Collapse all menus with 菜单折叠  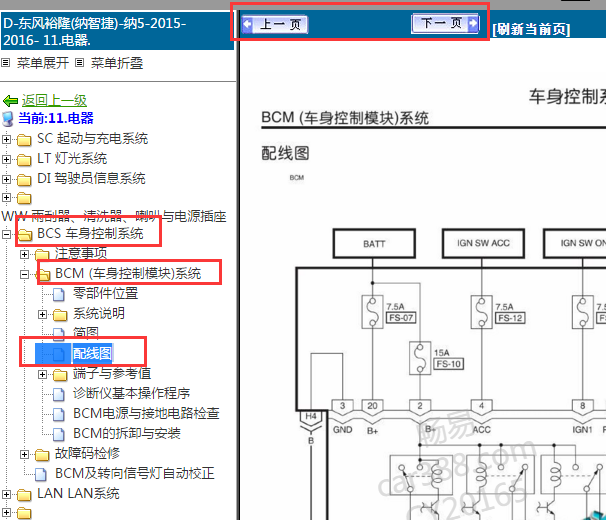(117, 63)
